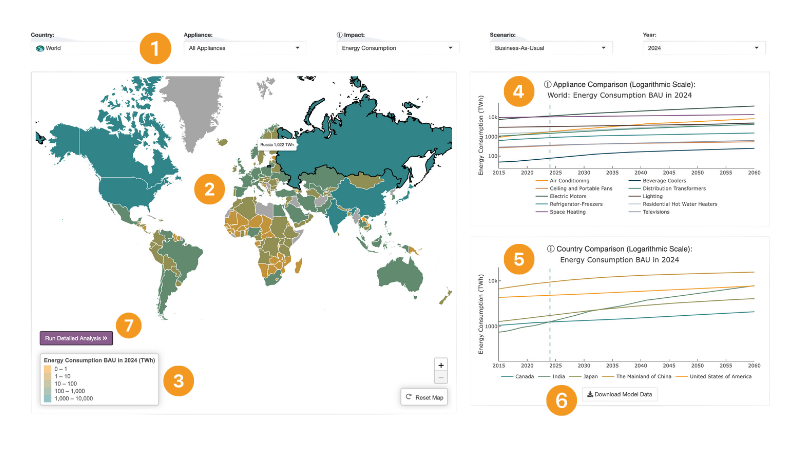Open the Country selector showing World

(92, 48)
